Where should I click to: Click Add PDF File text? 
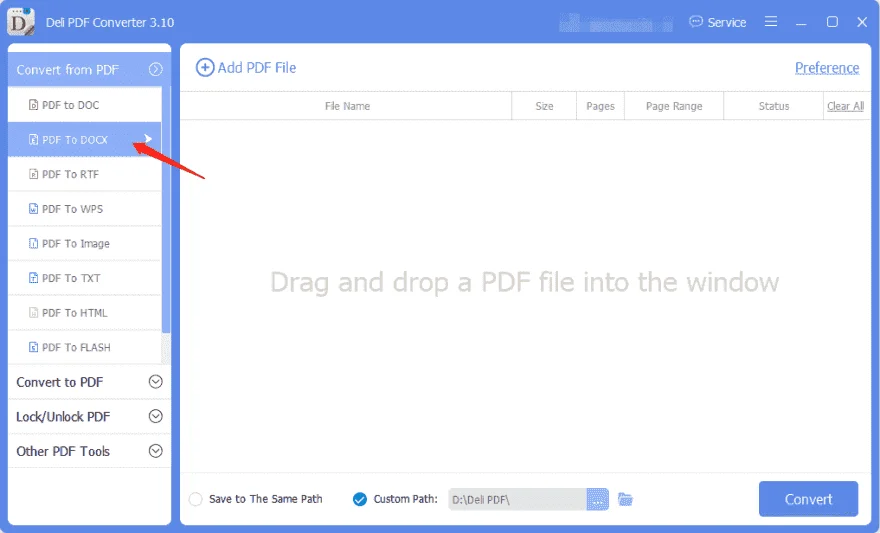(x=257, y=68)
